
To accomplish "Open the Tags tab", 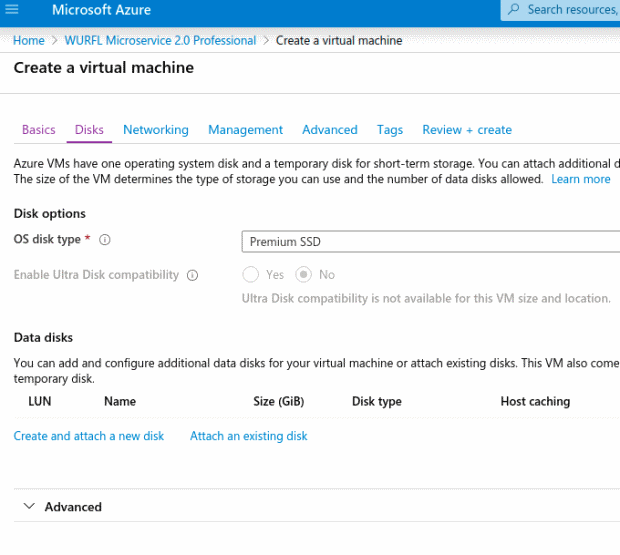I will pyautogui.click(x=390, y=130).
